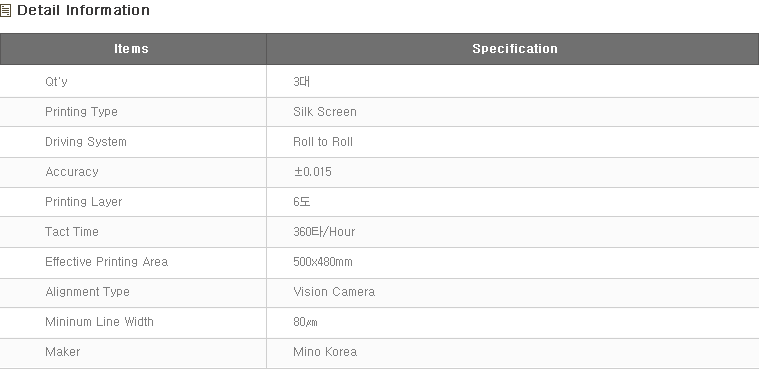Click the Tact Time label
The height and width of the screenshot is (369, 759).
72,232
